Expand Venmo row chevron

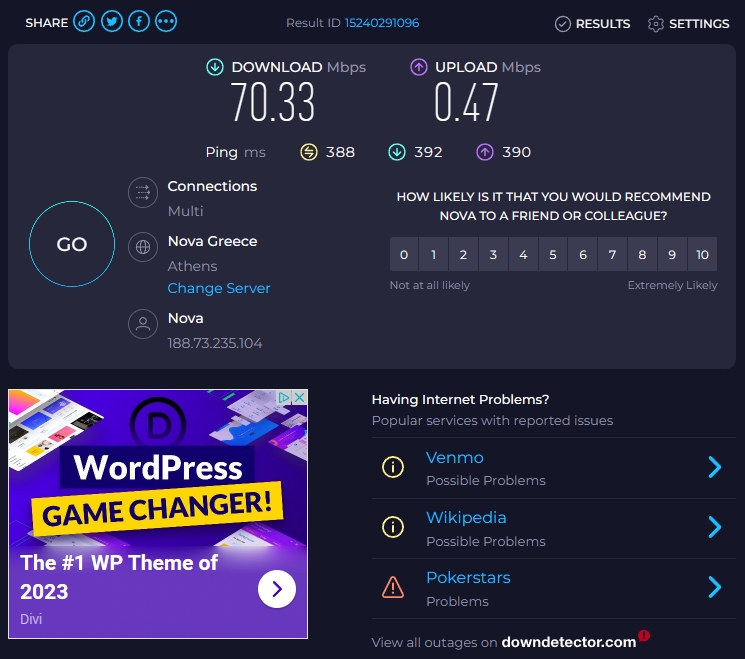tap(715, 467)
